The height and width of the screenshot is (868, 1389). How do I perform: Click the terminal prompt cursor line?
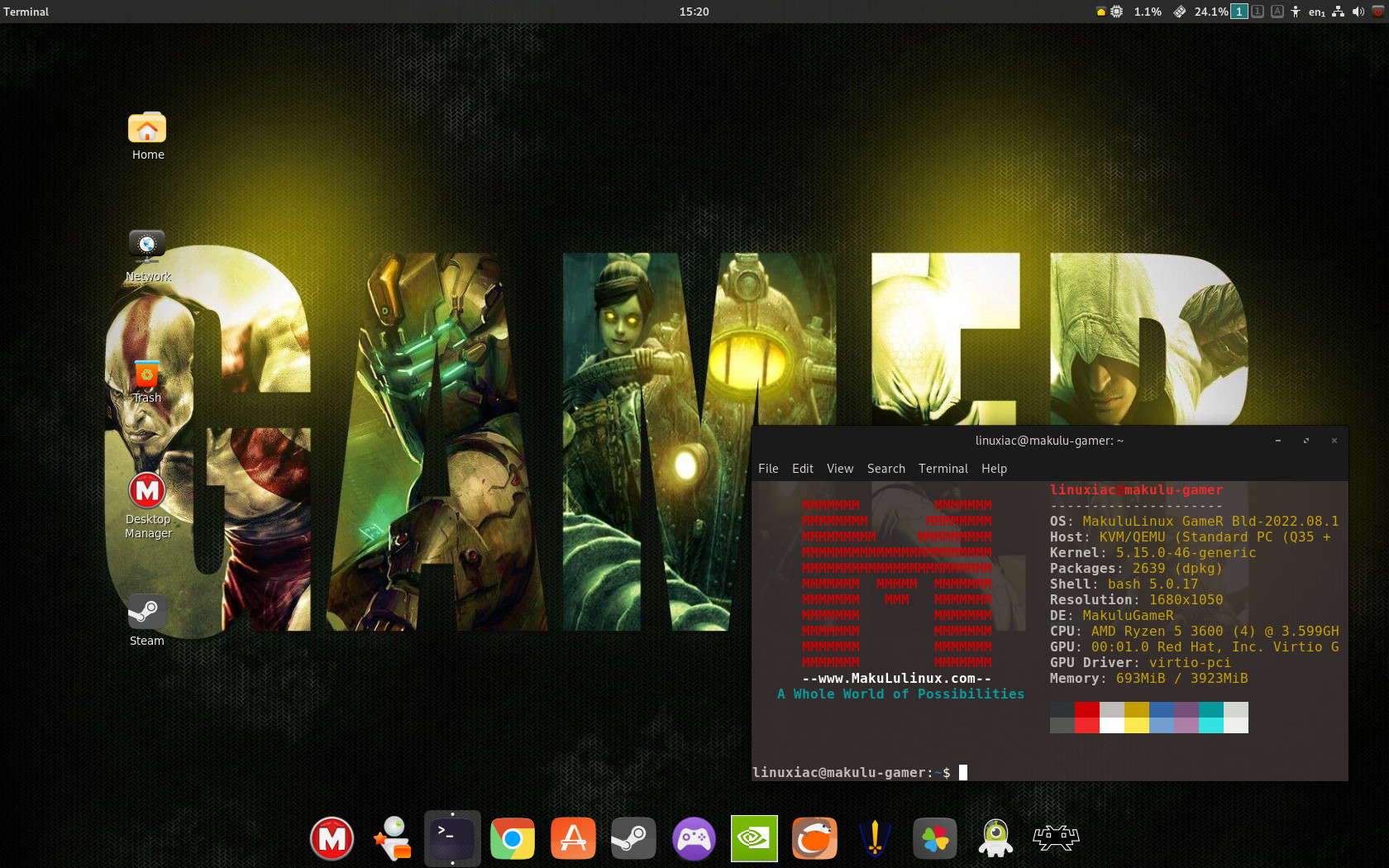860,772
